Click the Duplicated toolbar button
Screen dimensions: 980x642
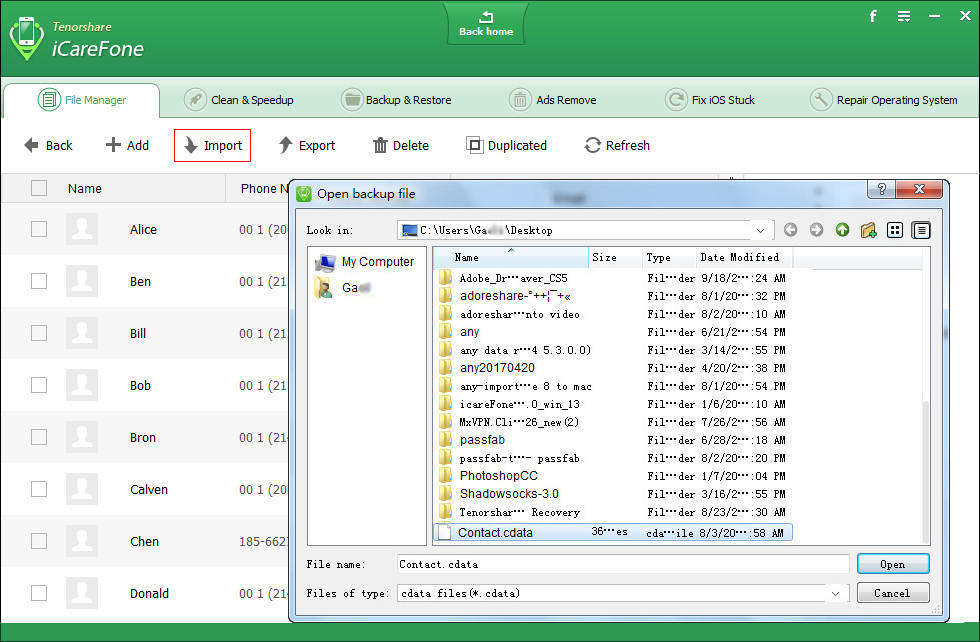506,145
